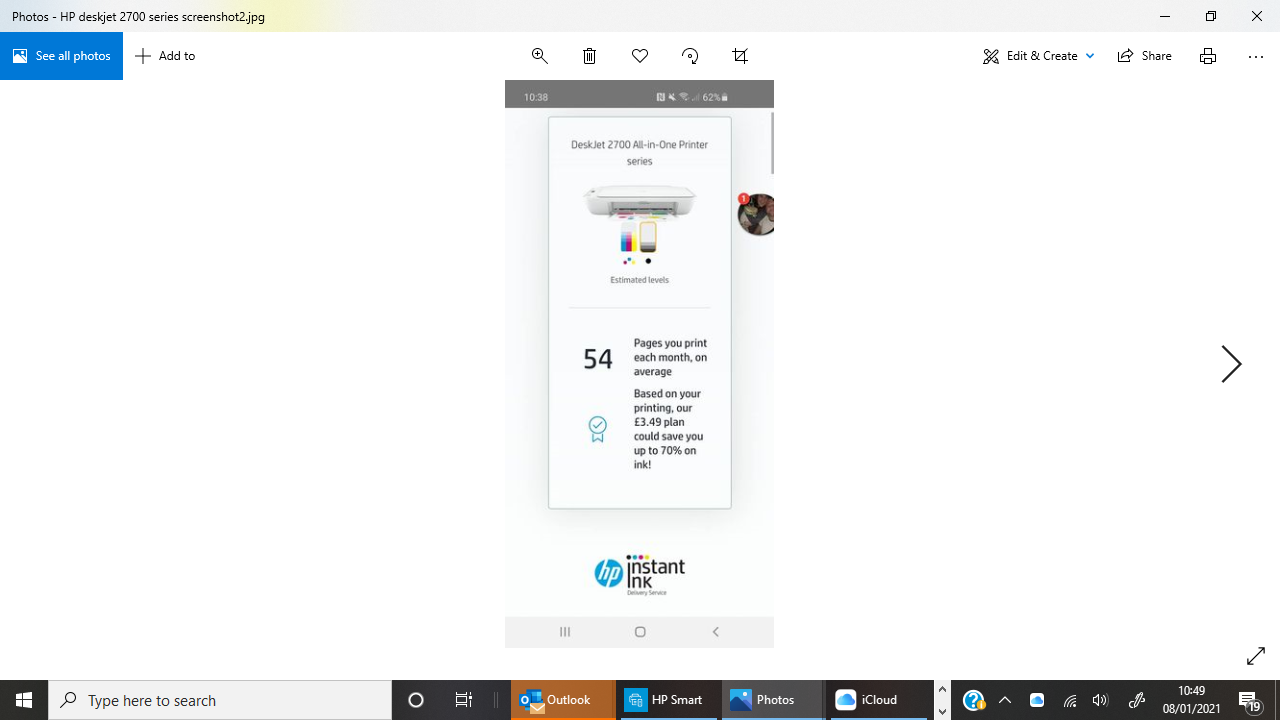Viewport: 1280px width, 720px height.
Task: Delete the photo with trash icon
Action: coord(590,56)
